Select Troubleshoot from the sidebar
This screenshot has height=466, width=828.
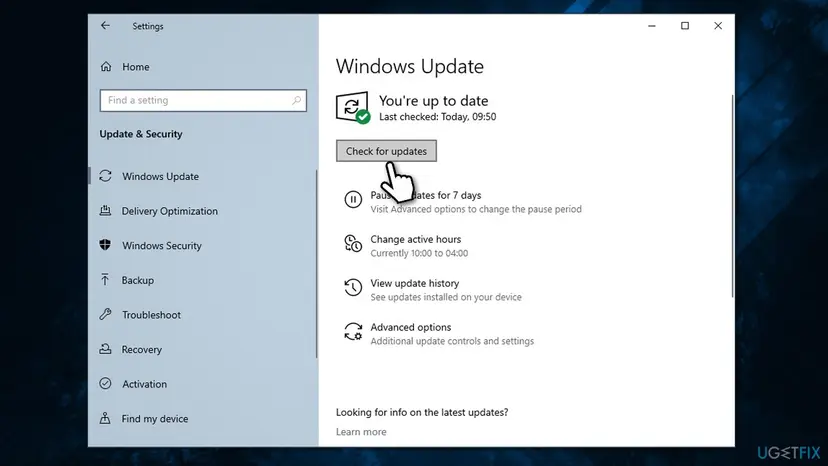pyautogui.click(x=151, y=315)
